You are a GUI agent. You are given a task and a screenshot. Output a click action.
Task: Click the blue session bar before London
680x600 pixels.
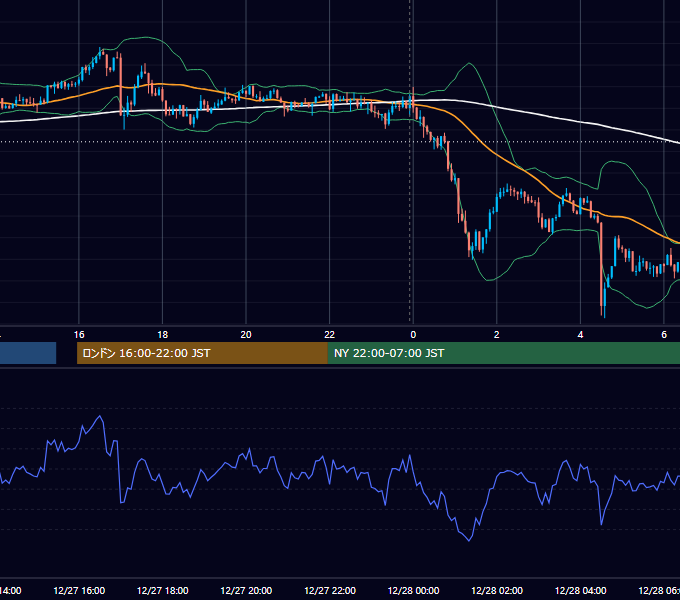[x=28, y=353]
